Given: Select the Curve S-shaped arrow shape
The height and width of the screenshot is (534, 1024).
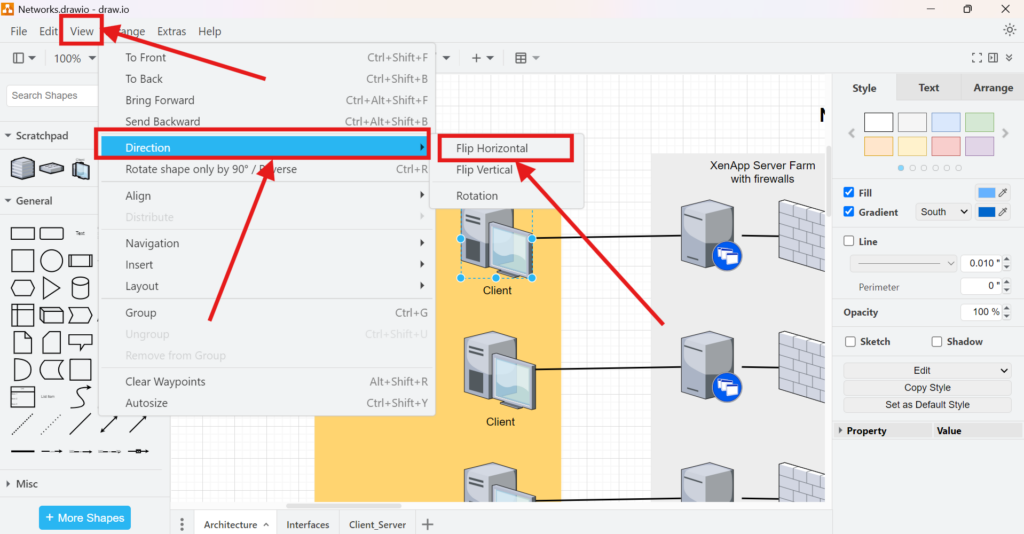Looking at the screenshot, I should 80,397.
